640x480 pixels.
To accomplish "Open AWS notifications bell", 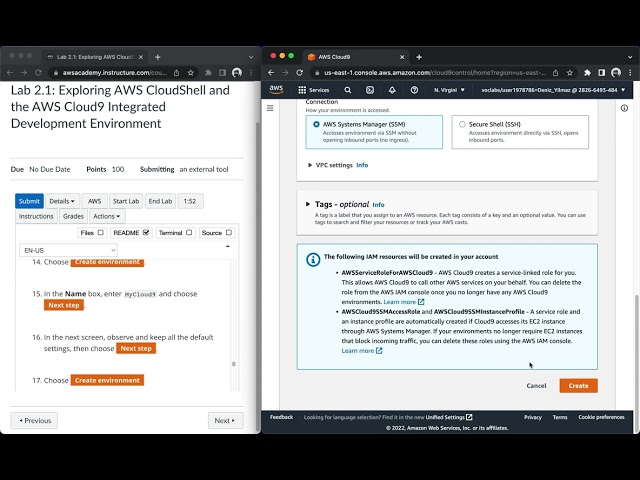I will click(392, 90).
